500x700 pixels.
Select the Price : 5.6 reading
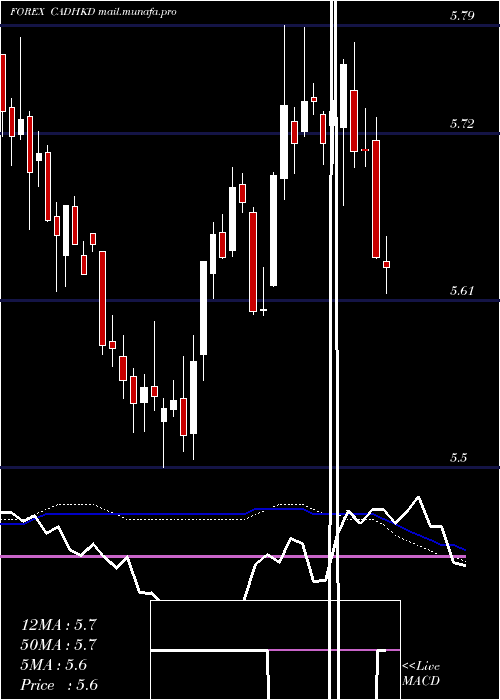pyautogui.click(x=59, y=685)
